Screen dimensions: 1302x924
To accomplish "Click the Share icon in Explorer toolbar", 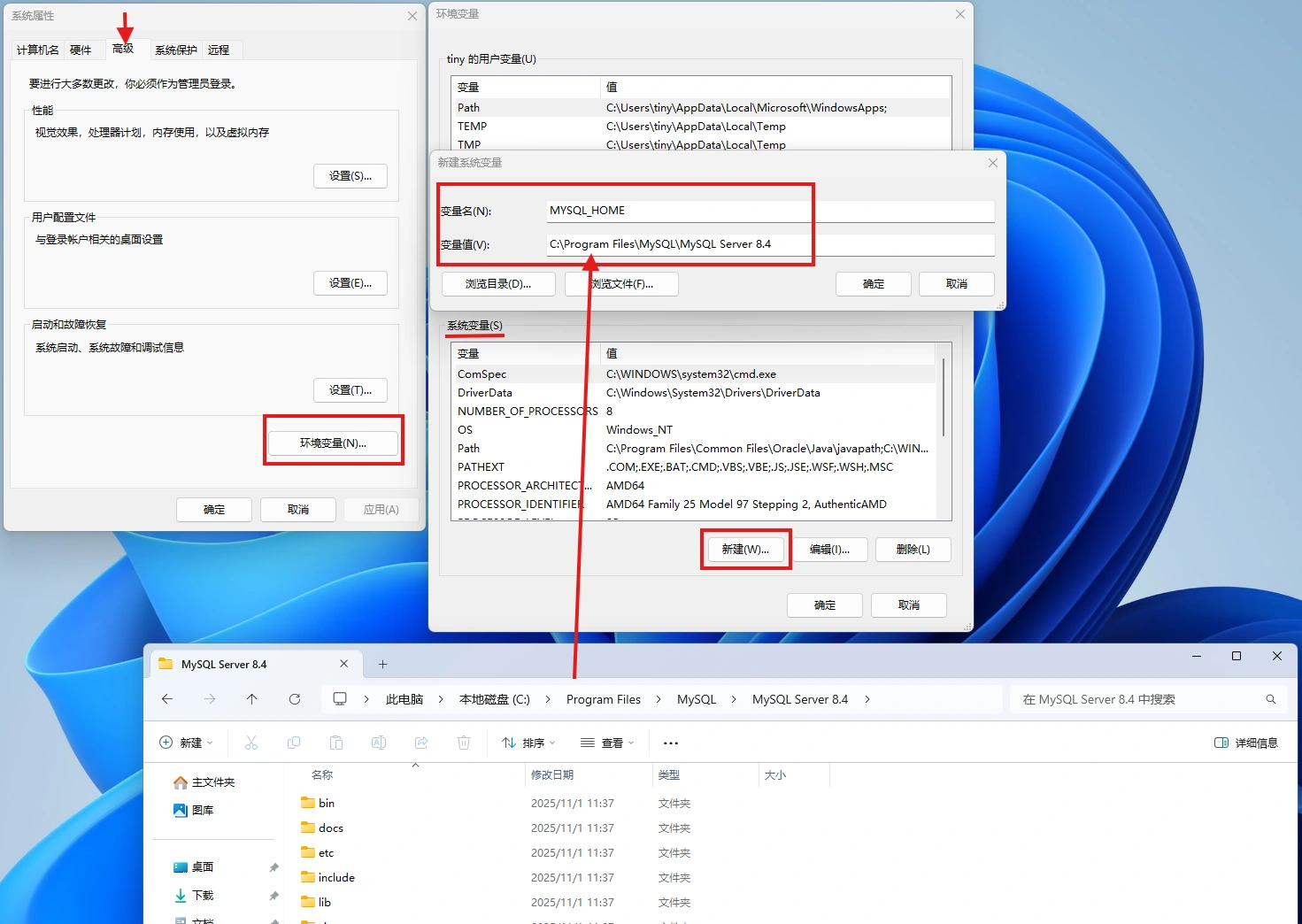I will [421, 743].
